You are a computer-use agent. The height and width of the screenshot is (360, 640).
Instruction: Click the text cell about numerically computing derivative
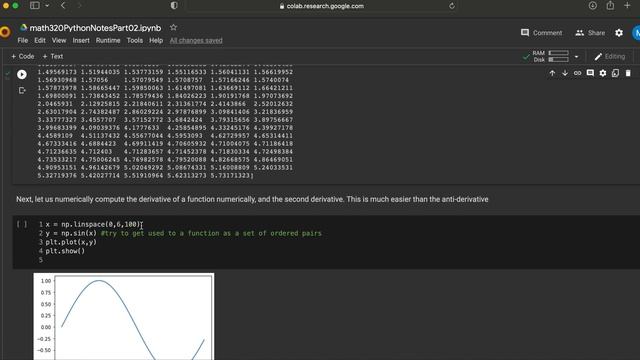pyautogui.click(x=252, y=199)
